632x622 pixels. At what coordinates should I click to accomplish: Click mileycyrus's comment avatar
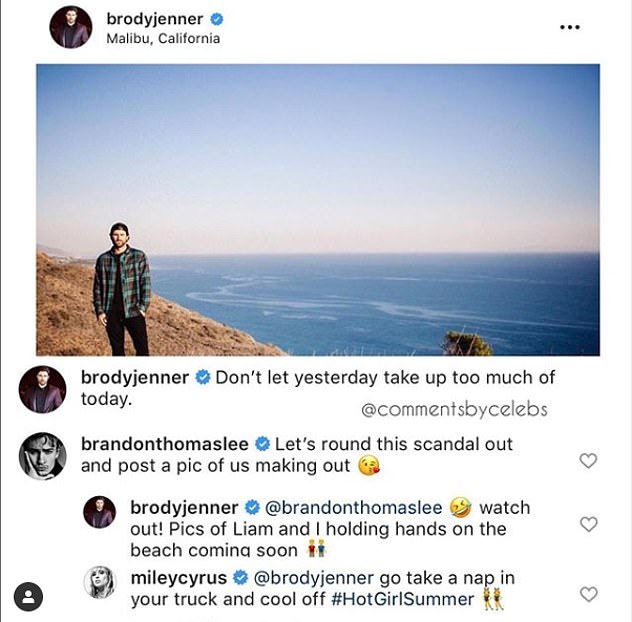pos(99,581)
